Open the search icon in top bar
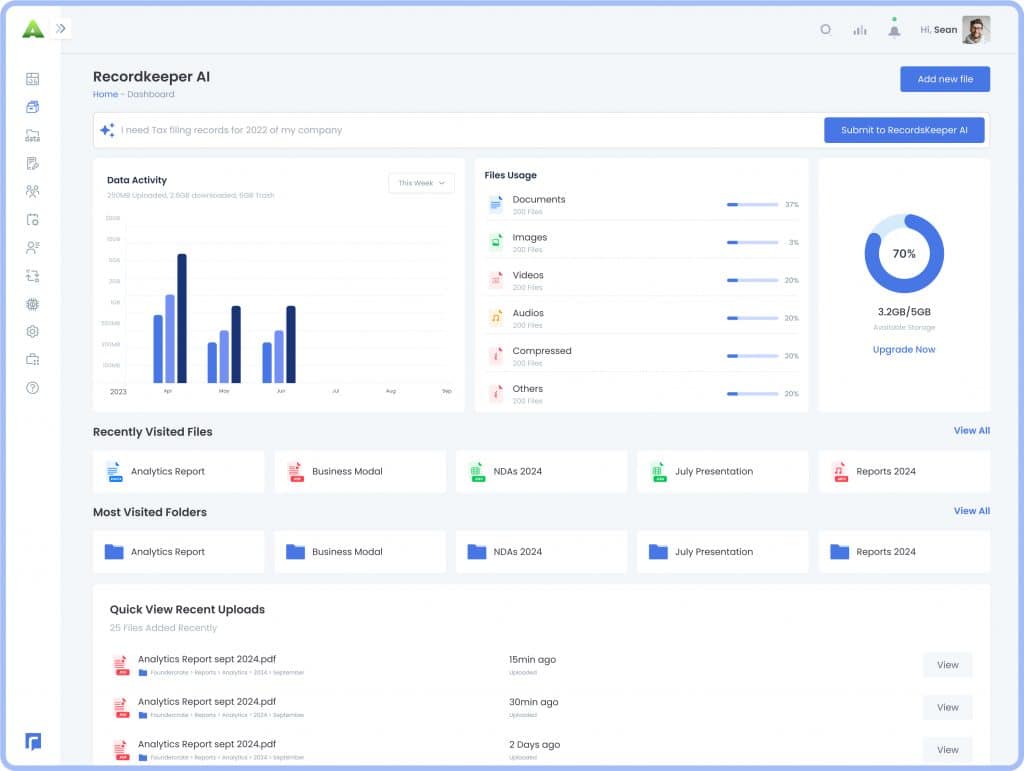Image resolution: width=1024 pixels, height=771 pixels. [x=825, y=30]
